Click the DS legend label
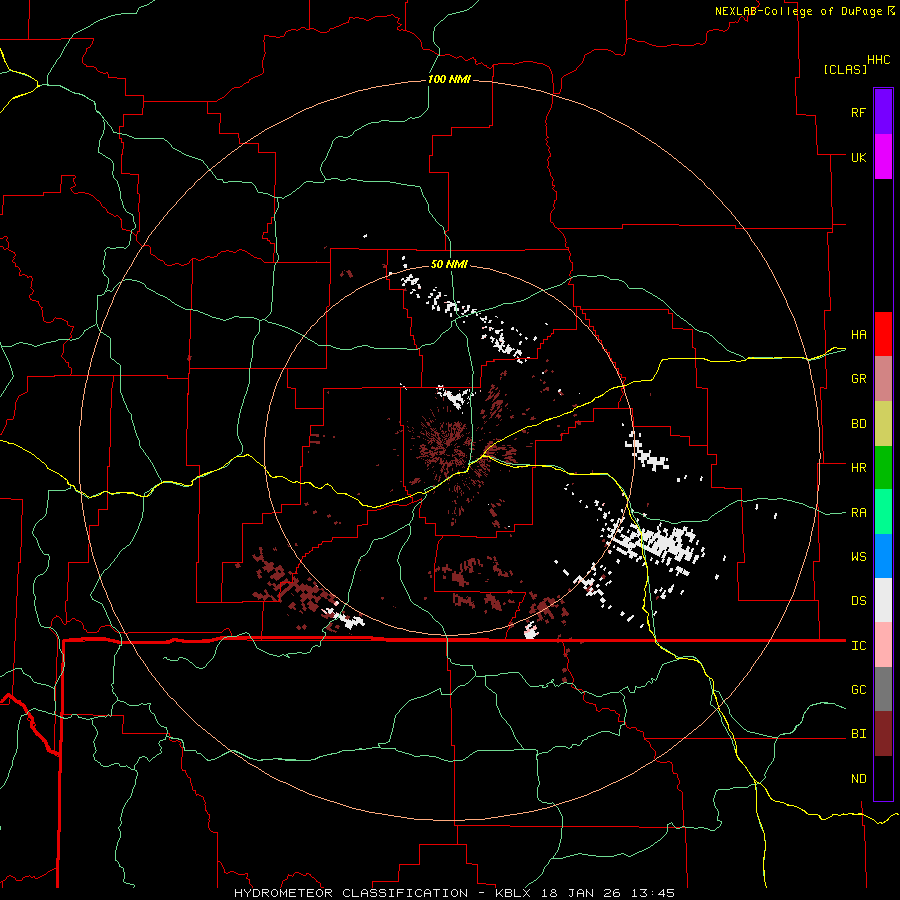 858,601
